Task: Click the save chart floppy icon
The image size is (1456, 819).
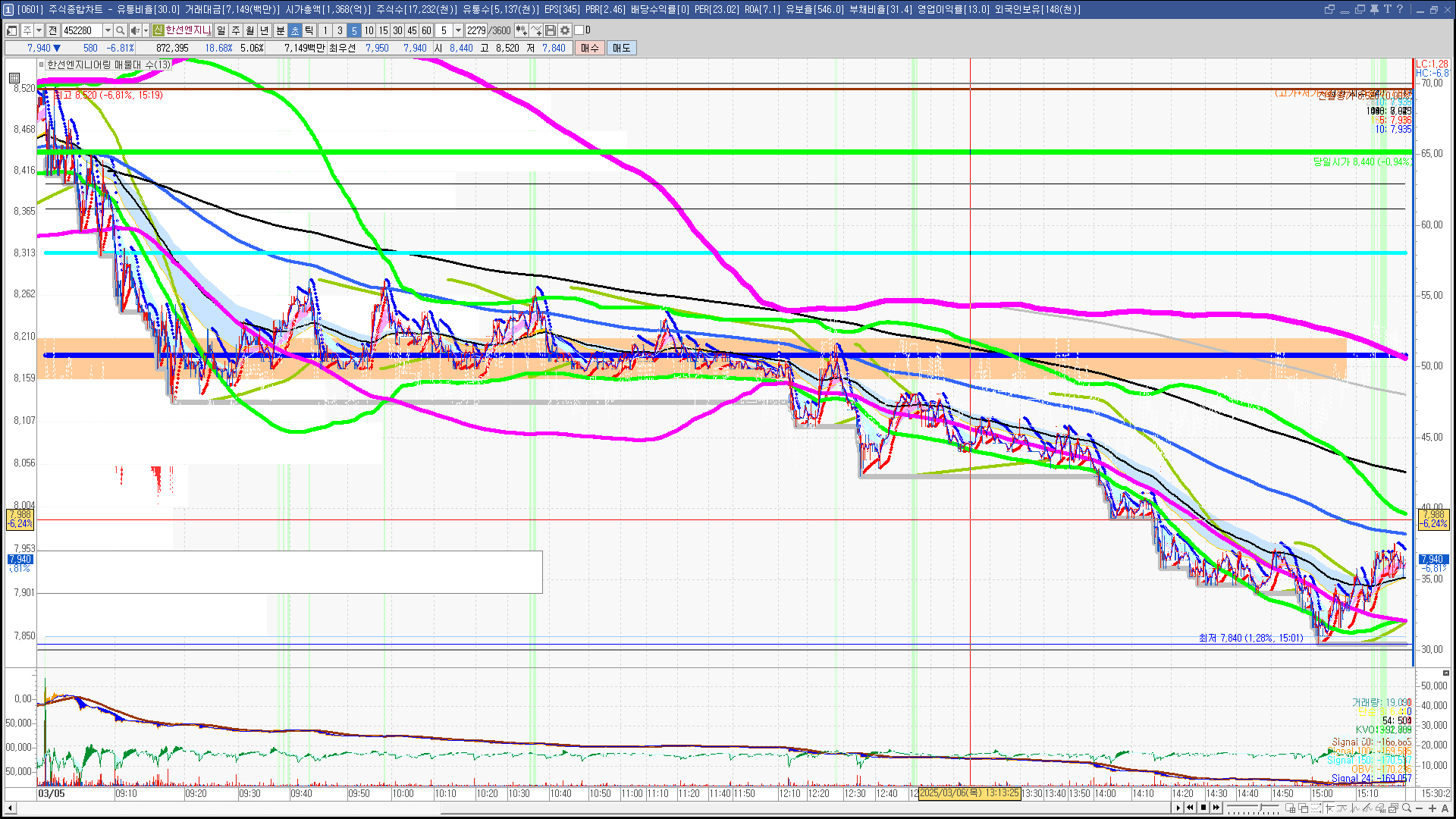Action: click(x=551, y=30)
